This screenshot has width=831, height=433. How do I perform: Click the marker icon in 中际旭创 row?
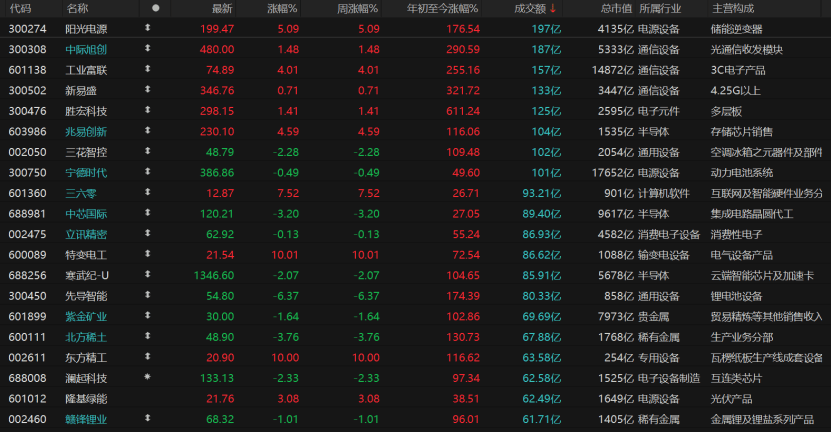click(148, 49)
